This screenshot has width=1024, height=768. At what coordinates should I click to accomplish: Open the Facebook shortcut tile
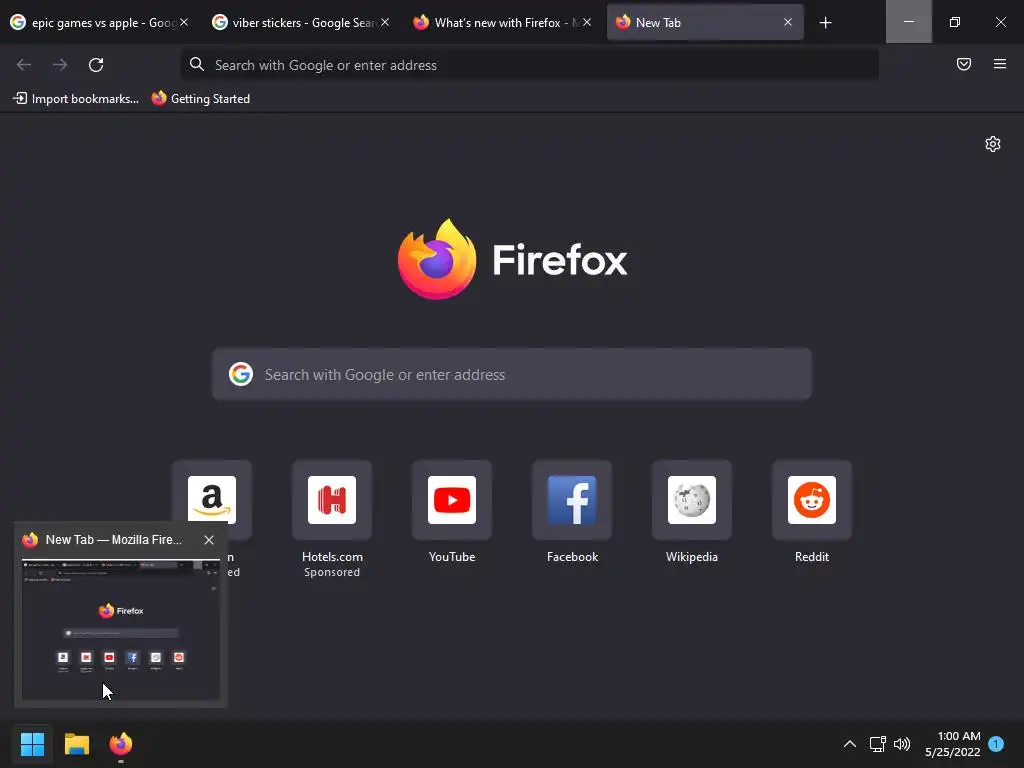pos(572,500)
